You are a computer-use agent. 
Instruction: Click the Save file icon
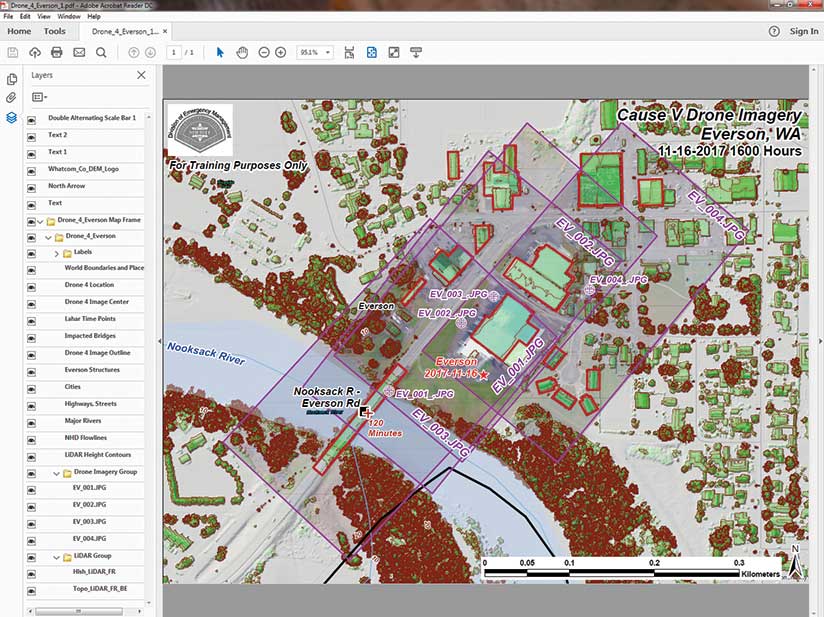[13, 53]
